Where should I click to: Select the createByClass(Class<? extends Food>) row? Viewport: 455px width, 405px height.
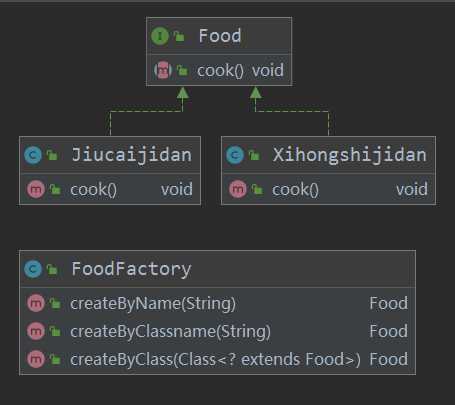(x=217, y=359)
